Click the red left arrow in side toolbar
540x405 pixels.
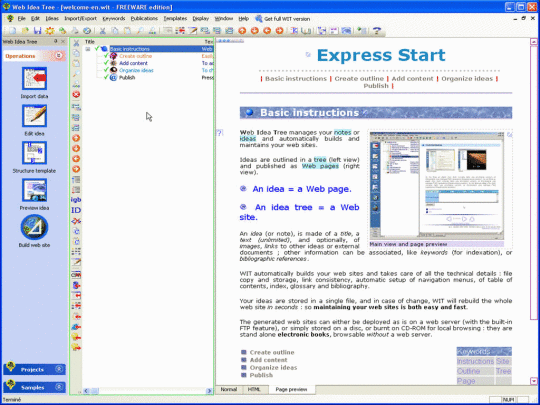[x=76, y=159]
